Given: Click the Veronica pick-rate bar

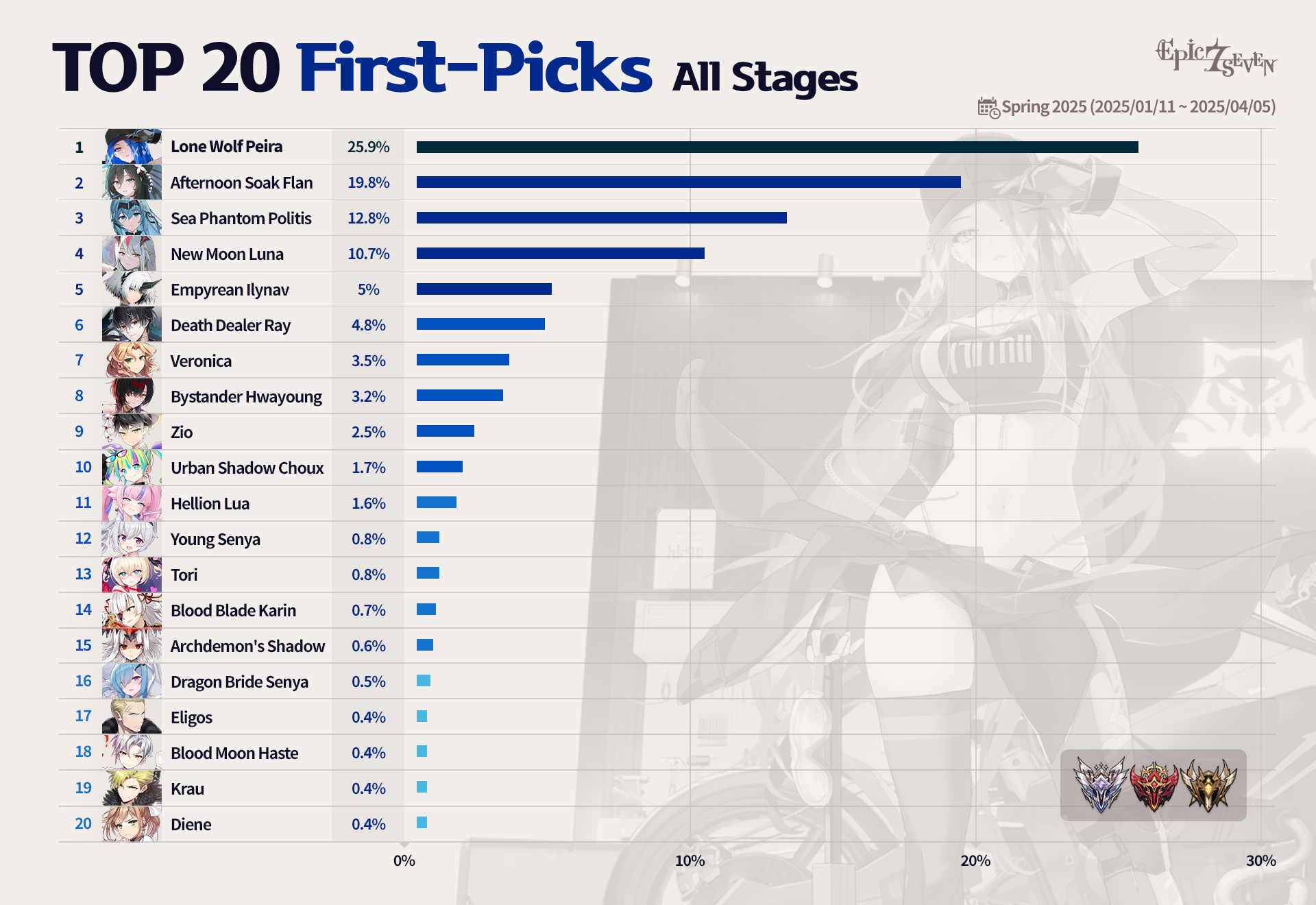Looking at the screenshot, I should click(x=463, y=360).
